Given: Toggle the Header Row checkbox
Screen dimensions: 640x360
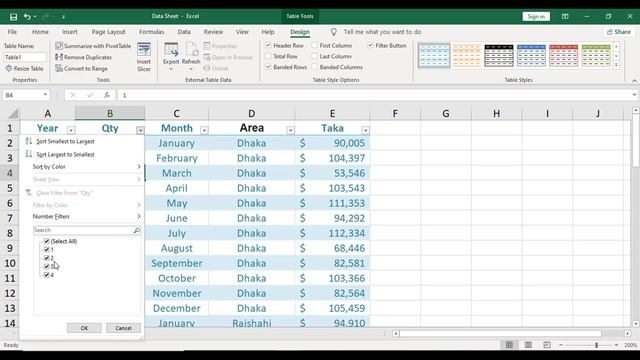Looking at the screenshot, I should (269, 45).
